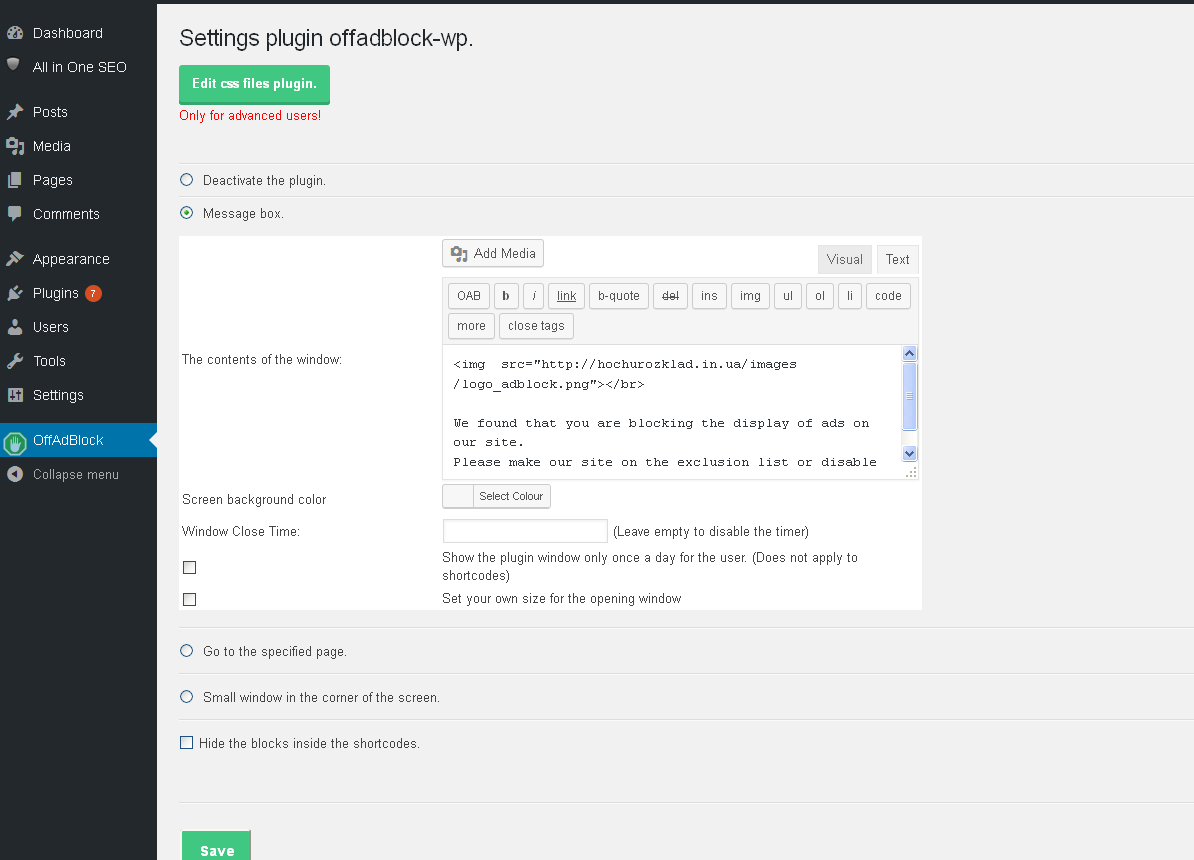Image resolution: width=1194 pixels, height=860 pixels.
Task: Select Go to the specified page option
Action: [187, 651]
